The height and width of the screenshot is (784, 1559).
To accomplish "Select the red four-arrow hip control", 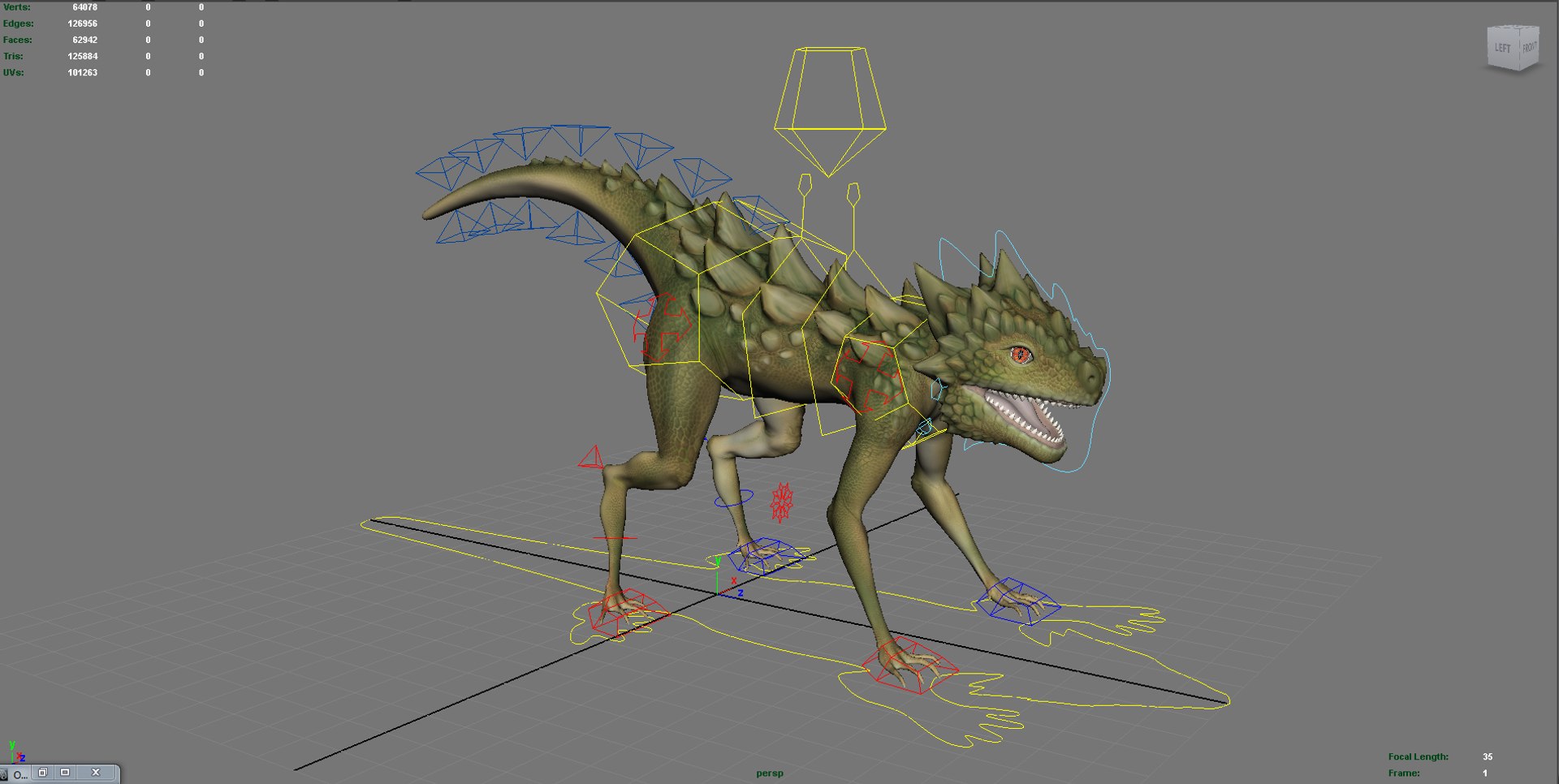I will (662, 327).
